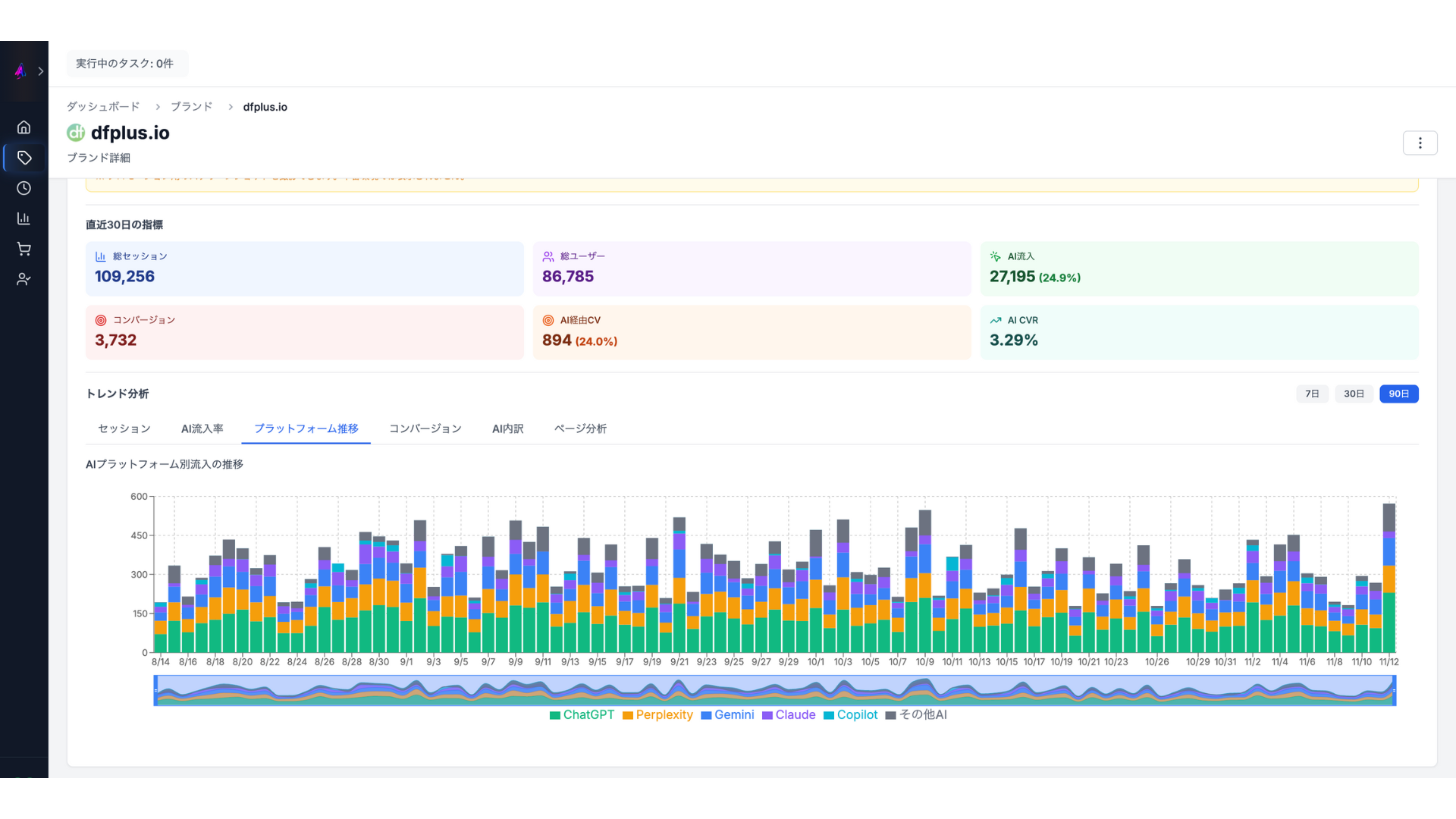Open the home icon in the sidebar
This screenshot has height=819, width=1456.
point(24,127)
